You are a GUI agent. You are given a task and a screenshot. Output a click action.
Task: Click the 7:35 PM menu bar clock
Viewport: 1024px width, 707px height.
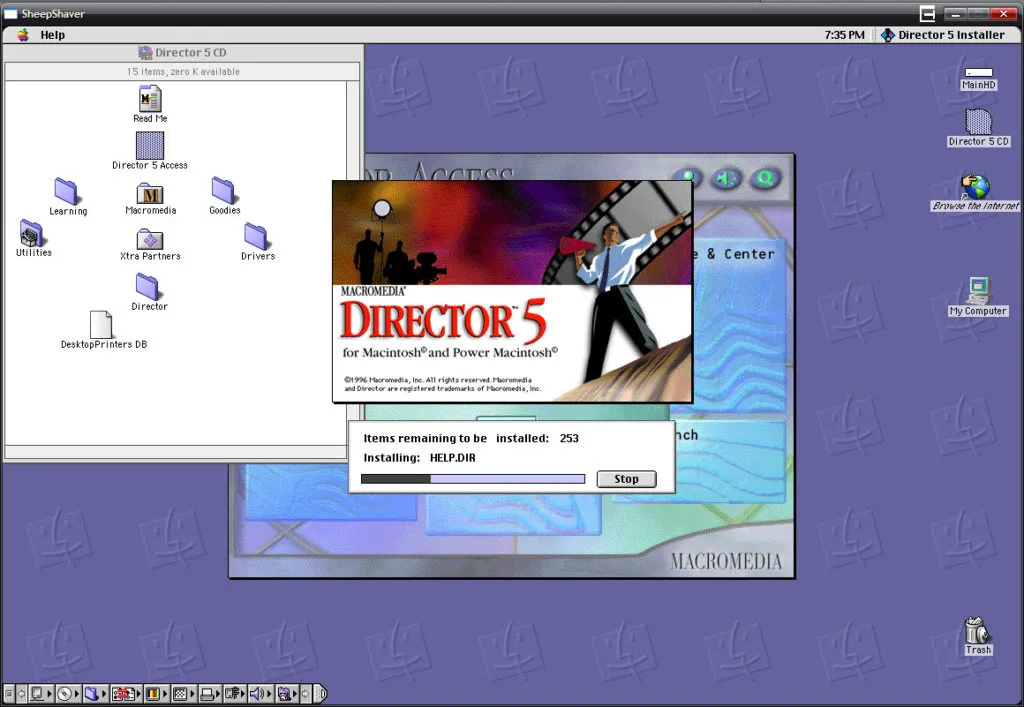coord(844,35)
